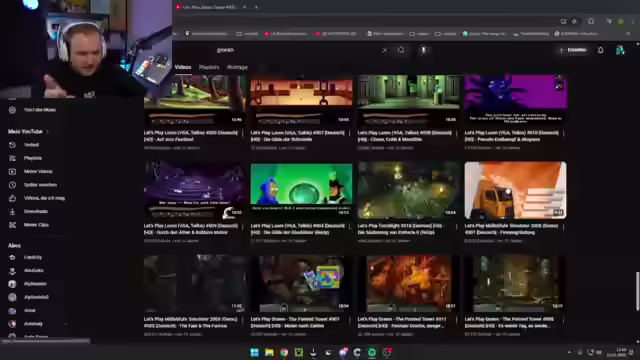The image size is (640, 360).
Task: Click the search magnifier icon
Action: pyautogui.click(x=401, y=50)
